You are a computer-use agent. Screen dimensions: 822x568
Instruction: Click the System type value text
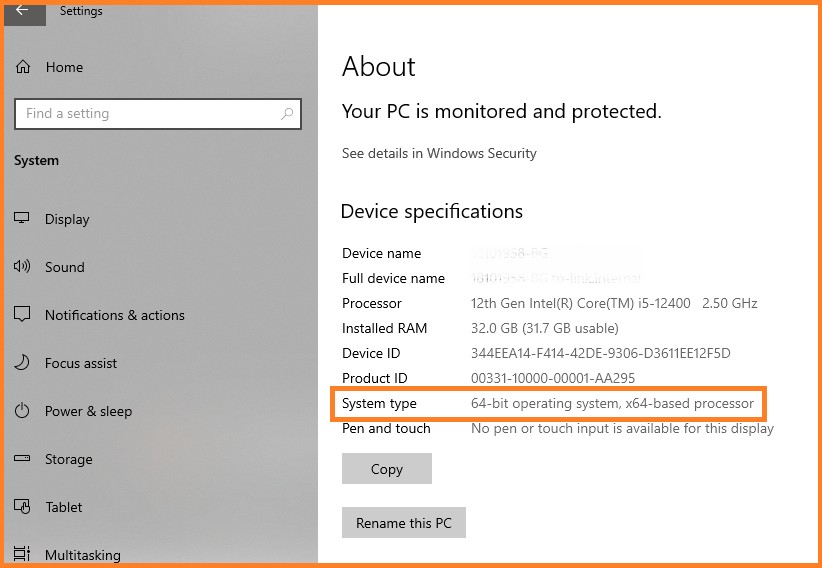pyautogui.click(x=612, y=403)
